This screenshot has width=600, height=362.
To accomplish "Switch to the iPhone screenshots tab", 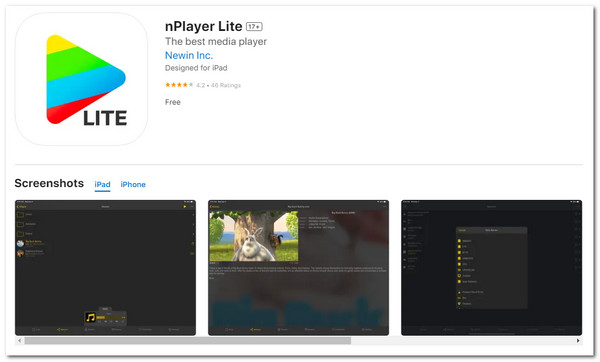I will pyautogui.click(x=133, y=184).
